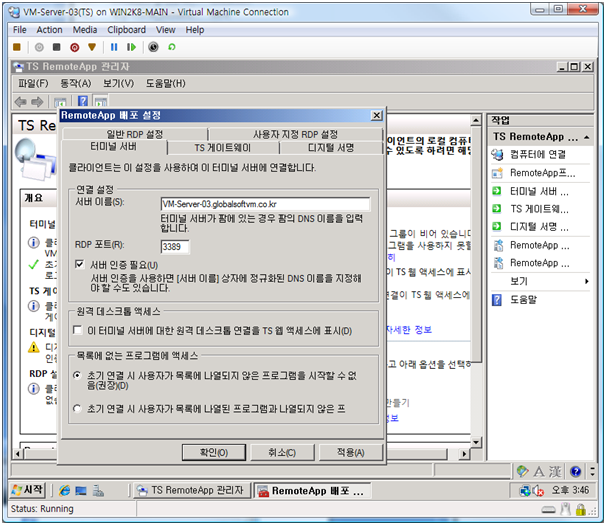Select radio: block unlisted programs (권장)

click(x=77, y=375)
